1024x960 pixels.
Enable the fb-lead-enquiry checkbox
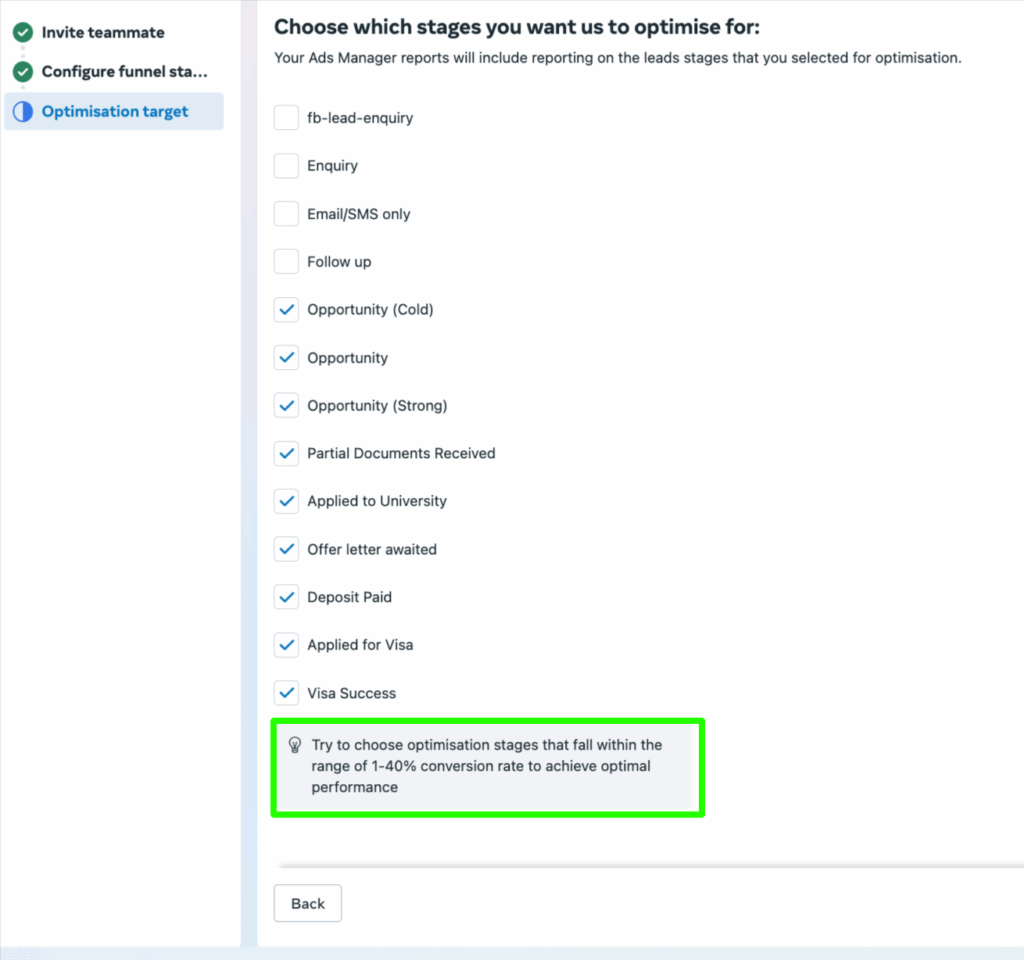click(287, 118)
